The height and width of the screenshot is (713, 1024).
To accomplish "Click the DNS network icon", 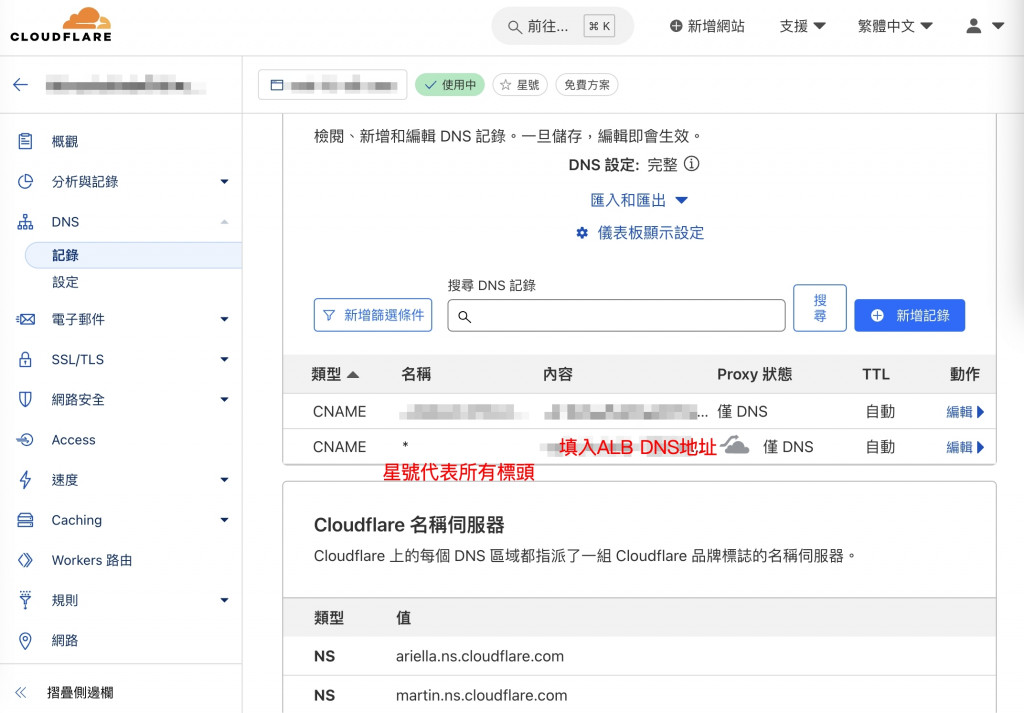I will point(25,222).
